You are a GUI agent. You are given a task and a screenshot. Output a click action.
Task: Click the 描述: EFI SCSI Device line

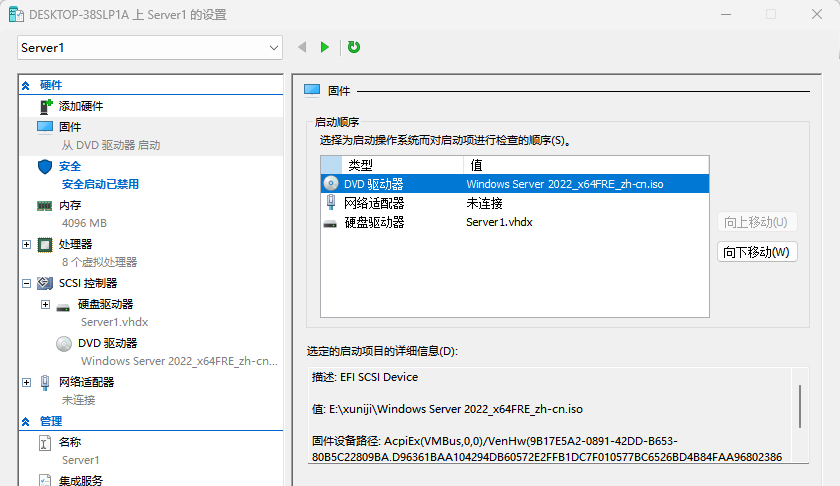click(x=365, y=377)
